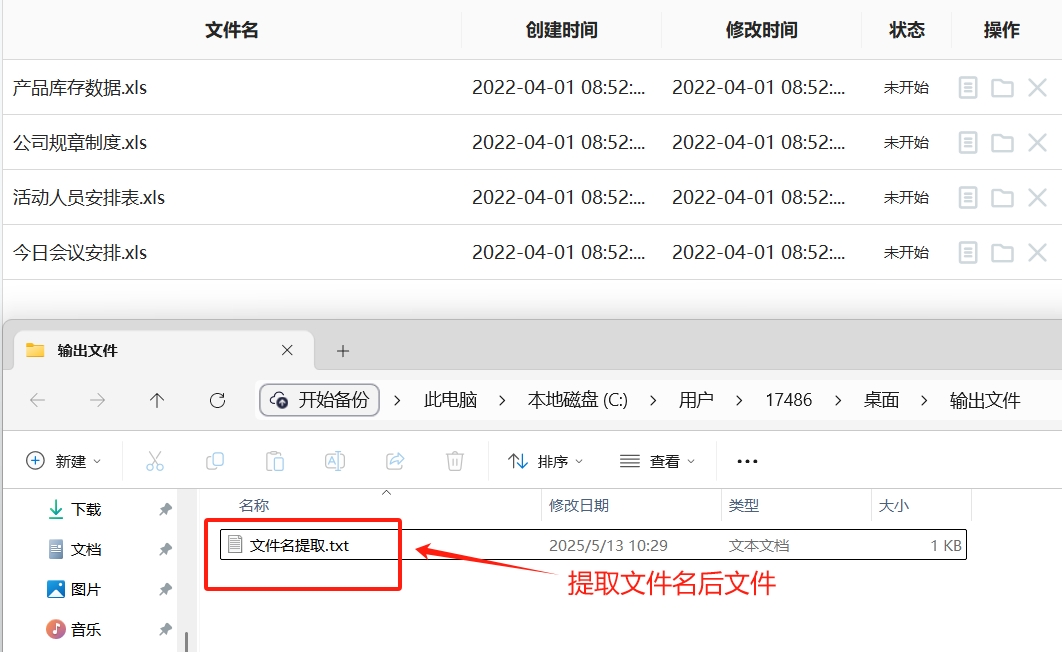Click the Cut scissors icon
Viewport: 1062px width, 652px height.
154,461
